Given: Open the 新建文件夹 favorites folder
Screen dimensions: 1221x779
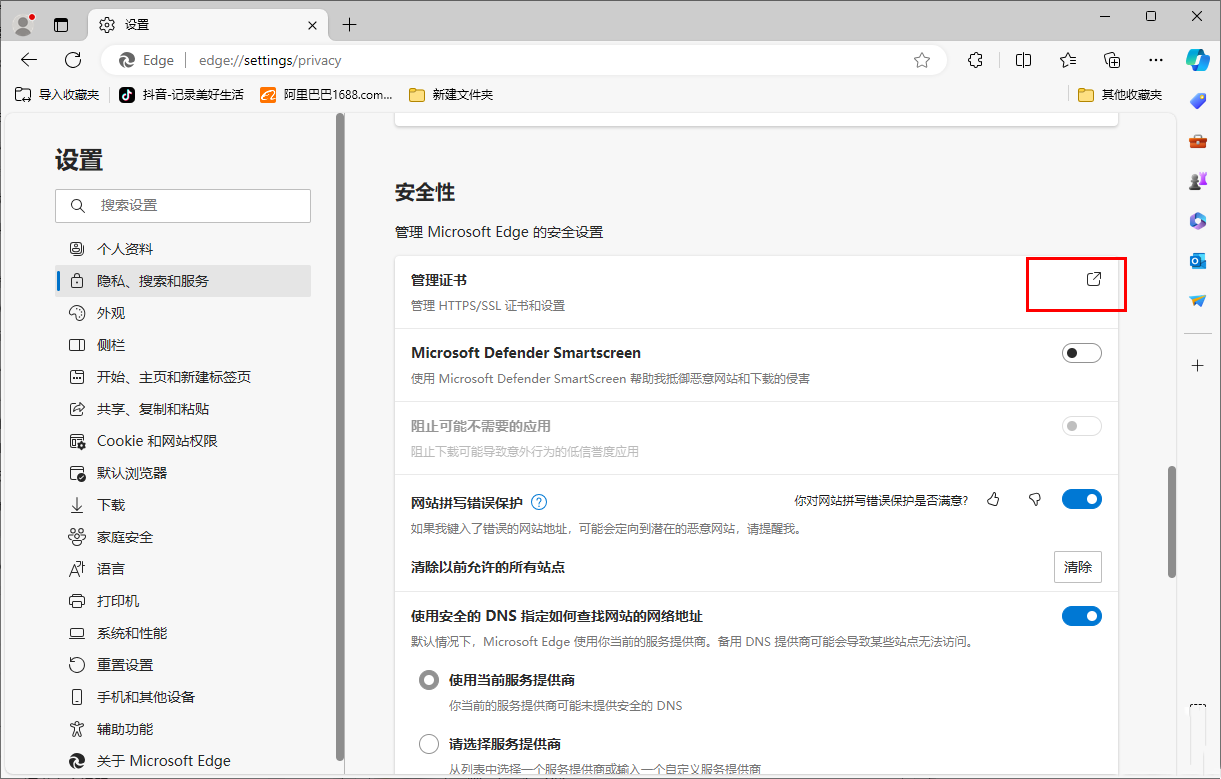Looking at the screenshot, I should tap(451, 95).
